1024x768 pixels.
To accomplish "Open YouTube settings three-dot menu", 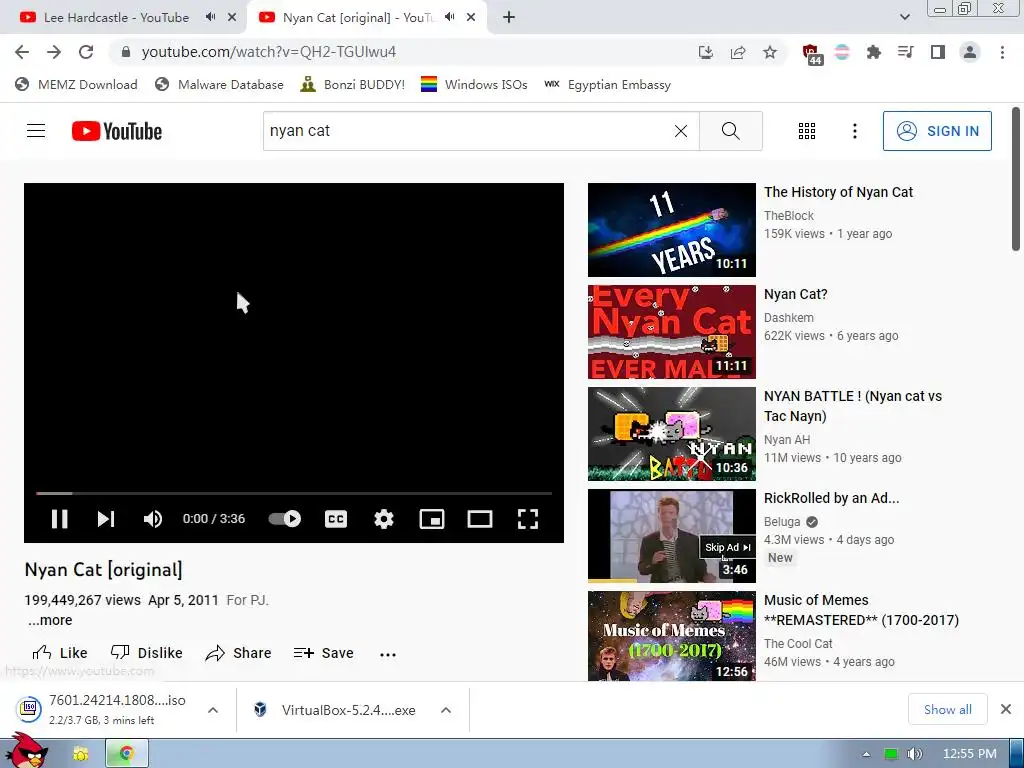I will point(855,131).
